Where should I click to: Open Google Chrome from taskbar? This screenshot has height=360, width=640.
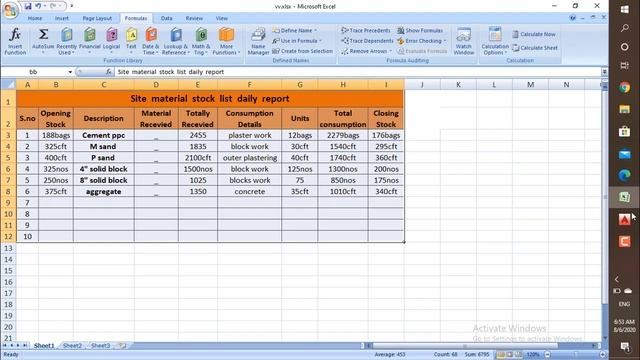coord(624,87)
